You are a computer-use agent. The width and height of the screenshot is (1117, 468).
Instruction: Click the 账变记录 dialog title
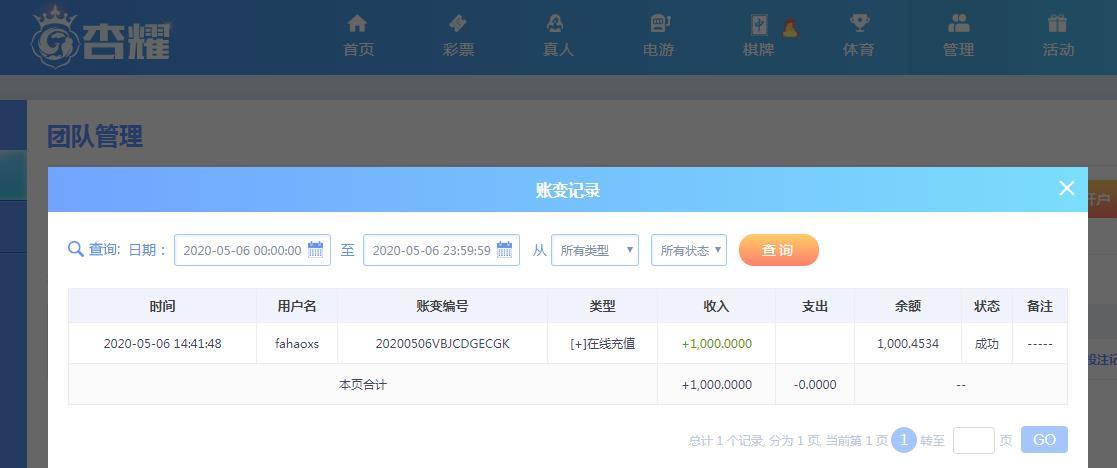568,190
